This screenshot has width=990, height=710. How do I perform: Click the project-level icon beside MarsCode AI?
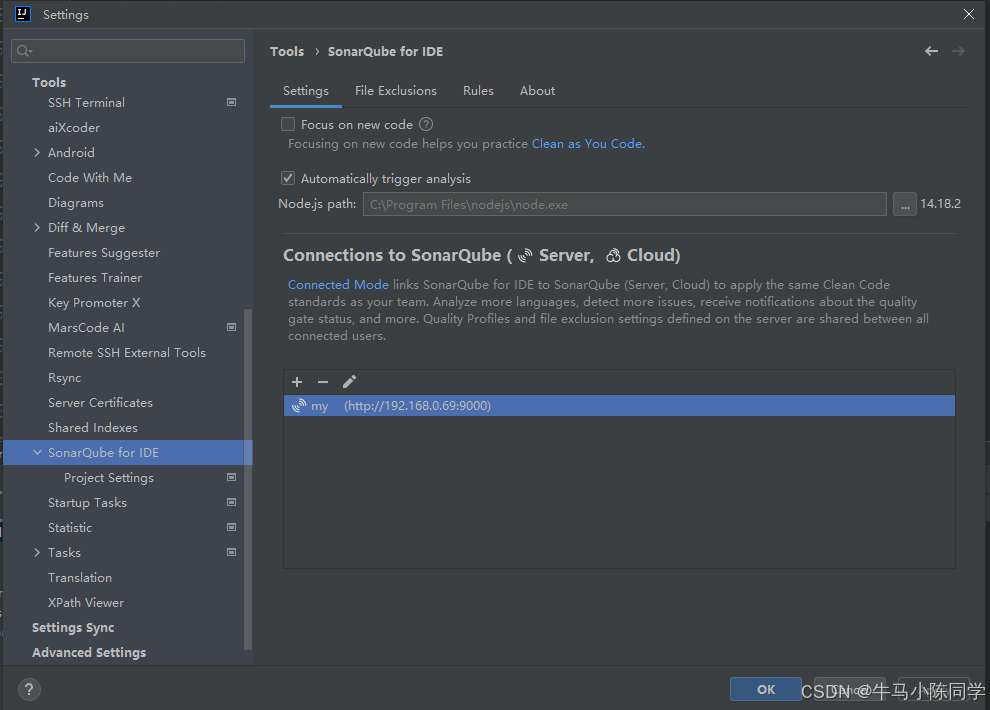click(x=232, y=328)
